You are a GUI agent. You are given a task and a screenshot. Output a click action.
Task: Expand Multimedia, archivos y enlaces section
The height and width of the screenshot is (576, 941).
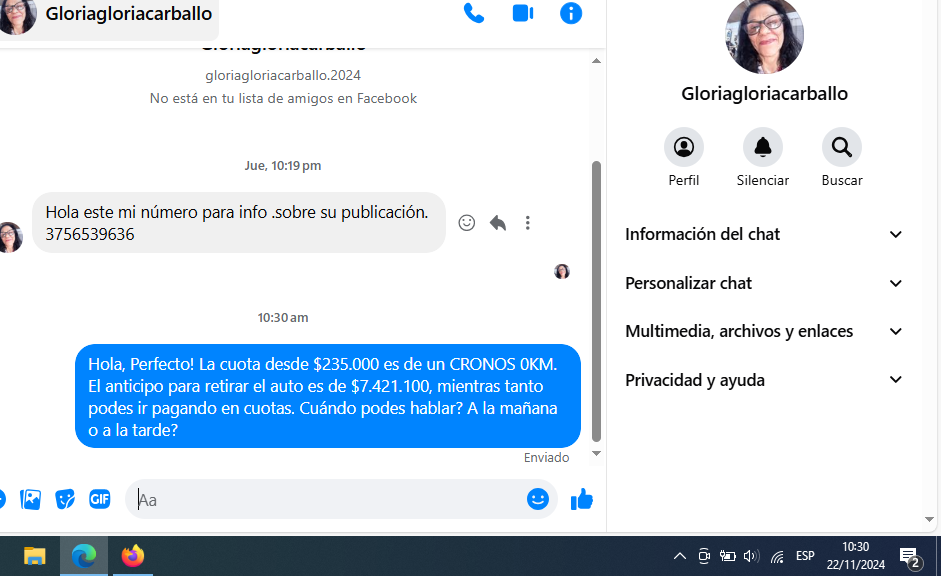pyautogui.click(x=764, y=331)
